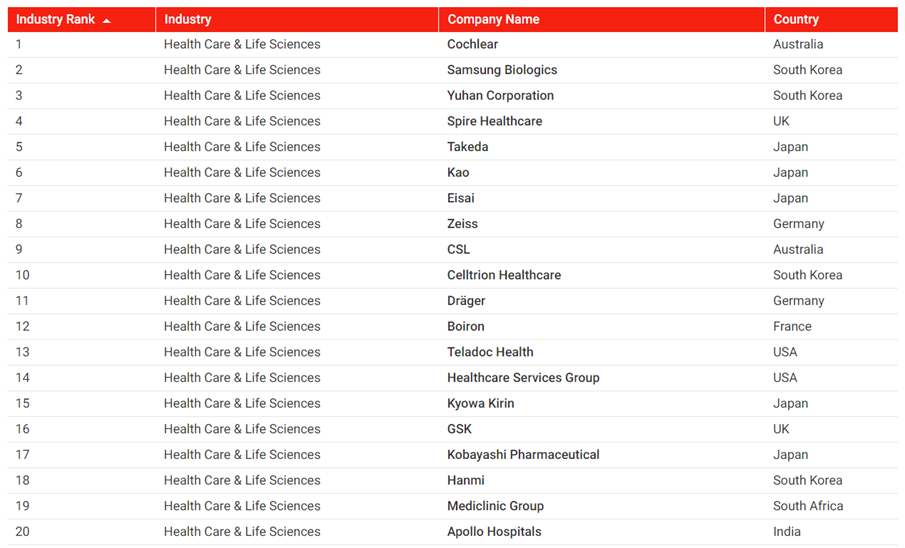Sort by the Industry Rank column header

(56, 19)
